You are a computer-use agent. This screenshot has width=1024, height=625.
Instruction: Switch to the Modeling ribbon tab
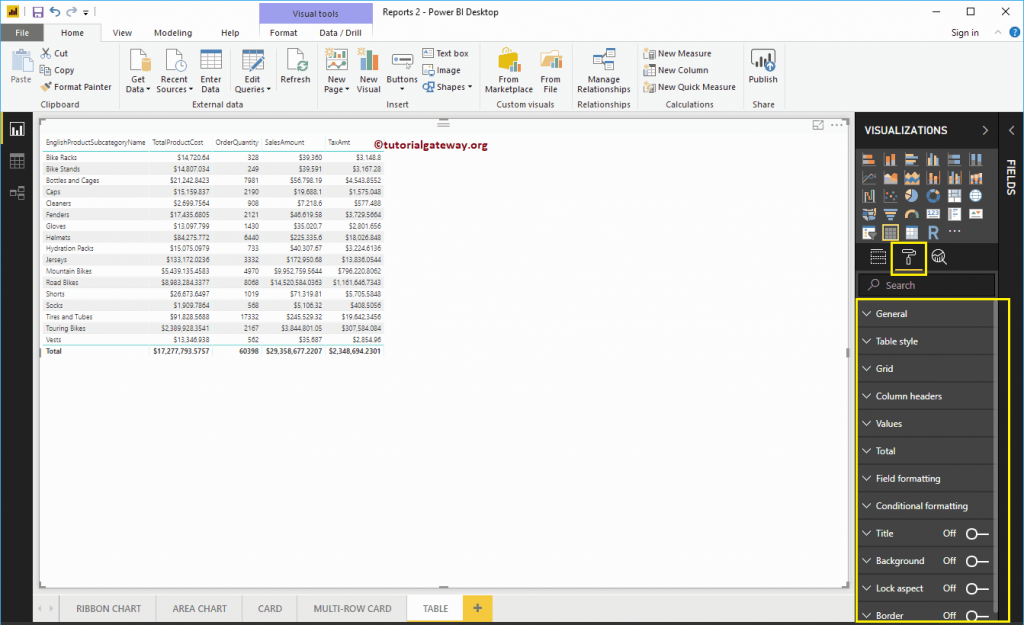pos(173,32)
